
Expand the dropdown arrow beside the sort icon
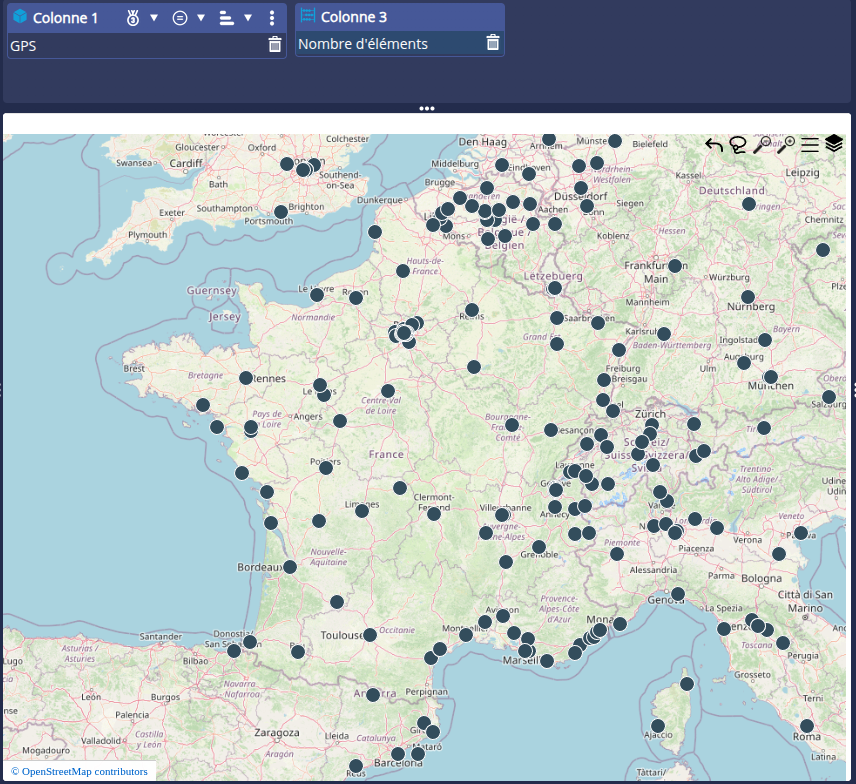[x=248, y=18]
